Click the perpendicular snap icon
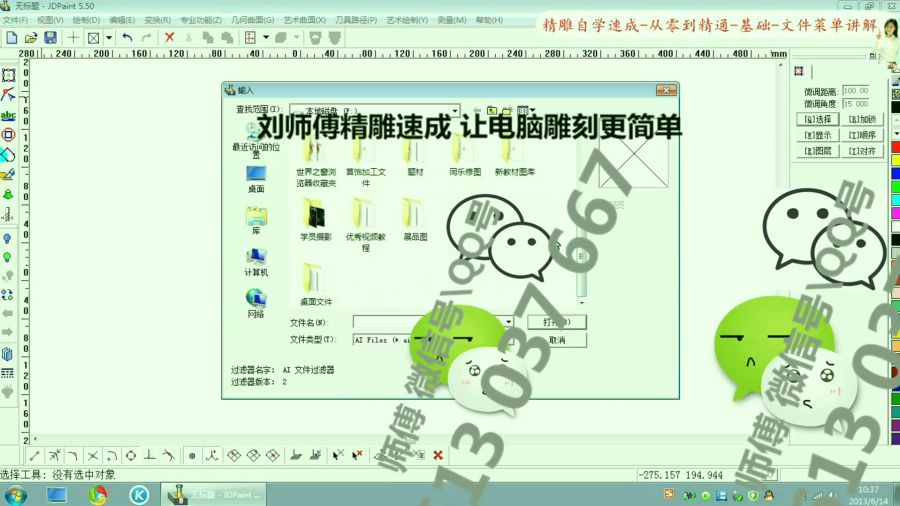 point(150,456)
